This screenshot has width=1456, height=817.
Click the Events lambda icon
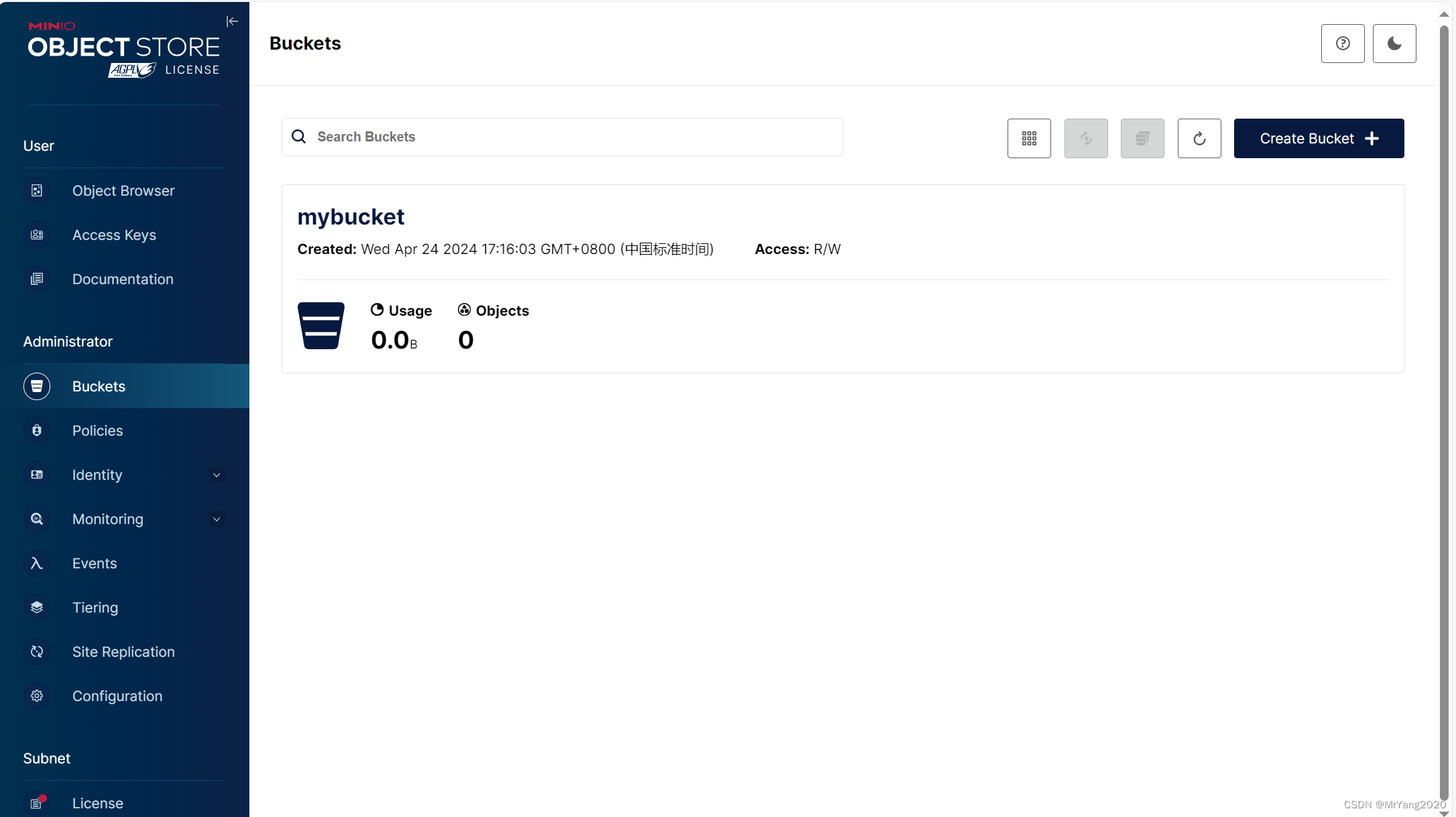[x=37, y=564]
